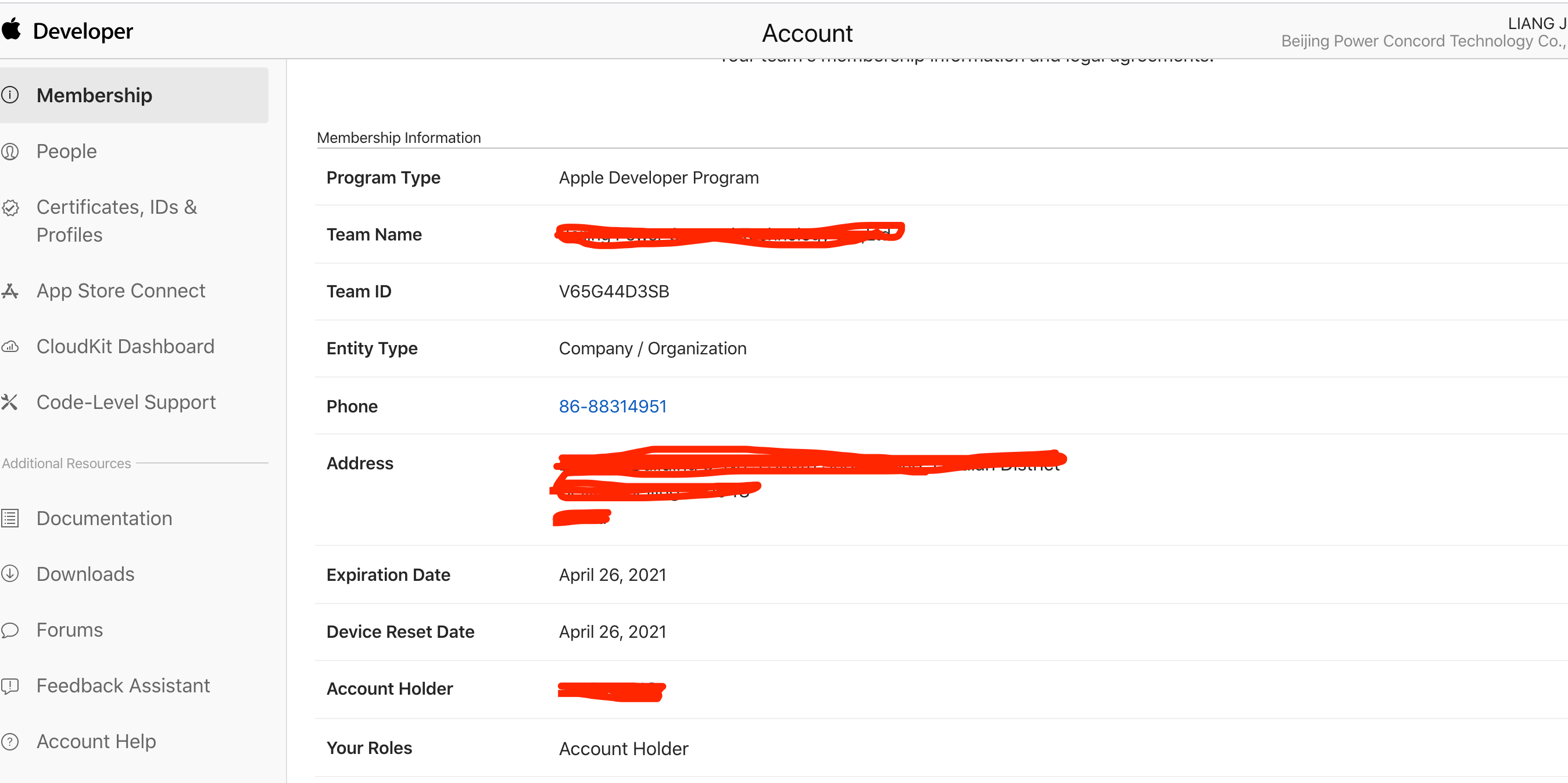This screenshot has height=783, width=1568.
Task: Open App Store Connect link
Action: click(x=121, y=291)
